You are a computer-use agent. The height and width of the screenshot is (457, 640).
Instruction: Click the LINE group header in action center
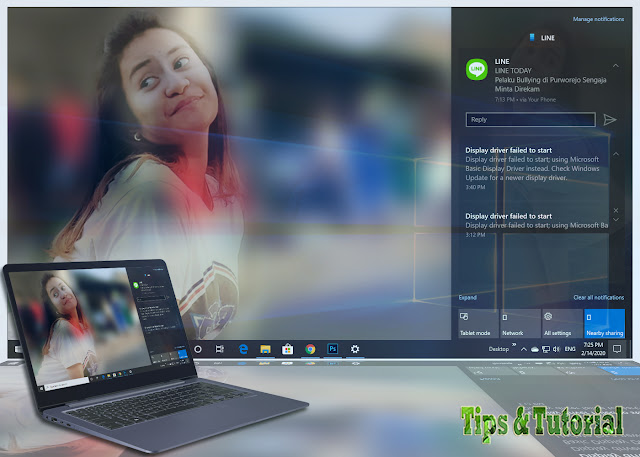[x=542, y=38]
